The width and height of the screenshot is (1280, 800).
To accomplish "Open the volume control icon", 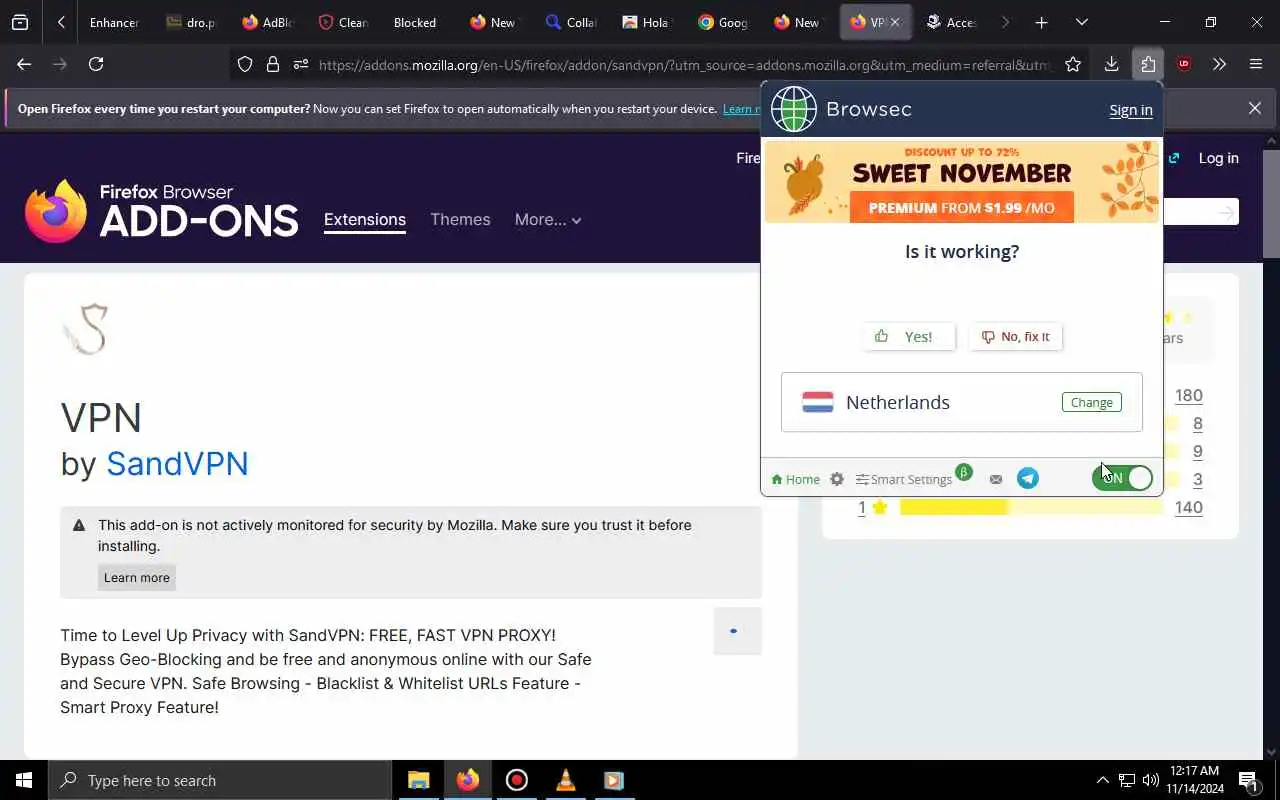I will 1151,780.
